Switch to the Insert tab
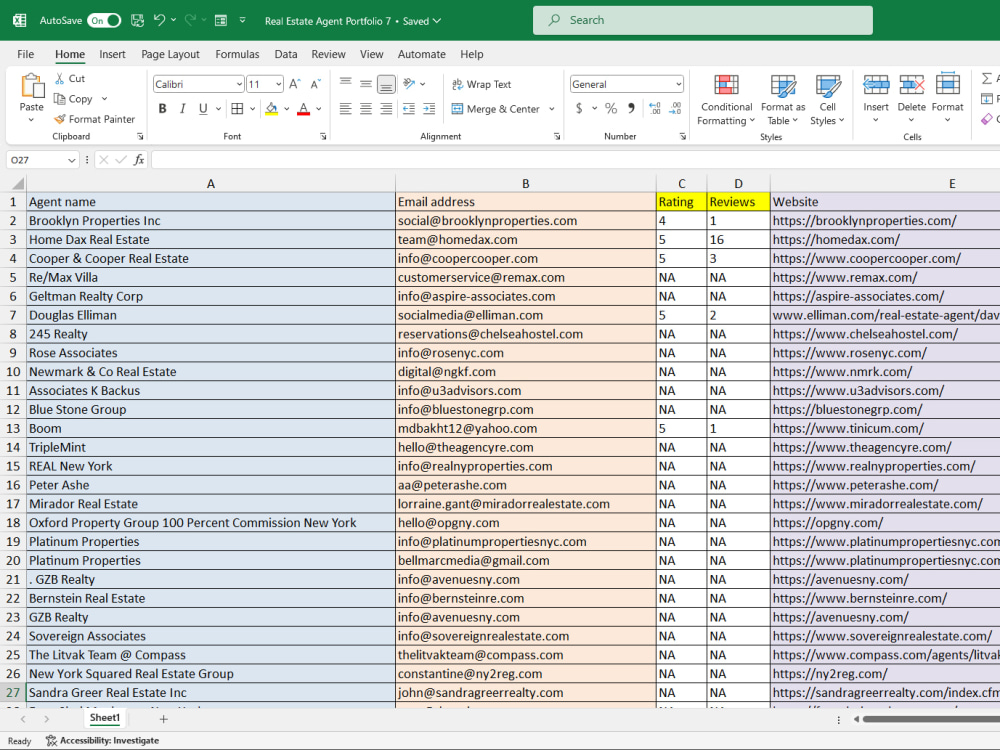 tap(112, 54)
